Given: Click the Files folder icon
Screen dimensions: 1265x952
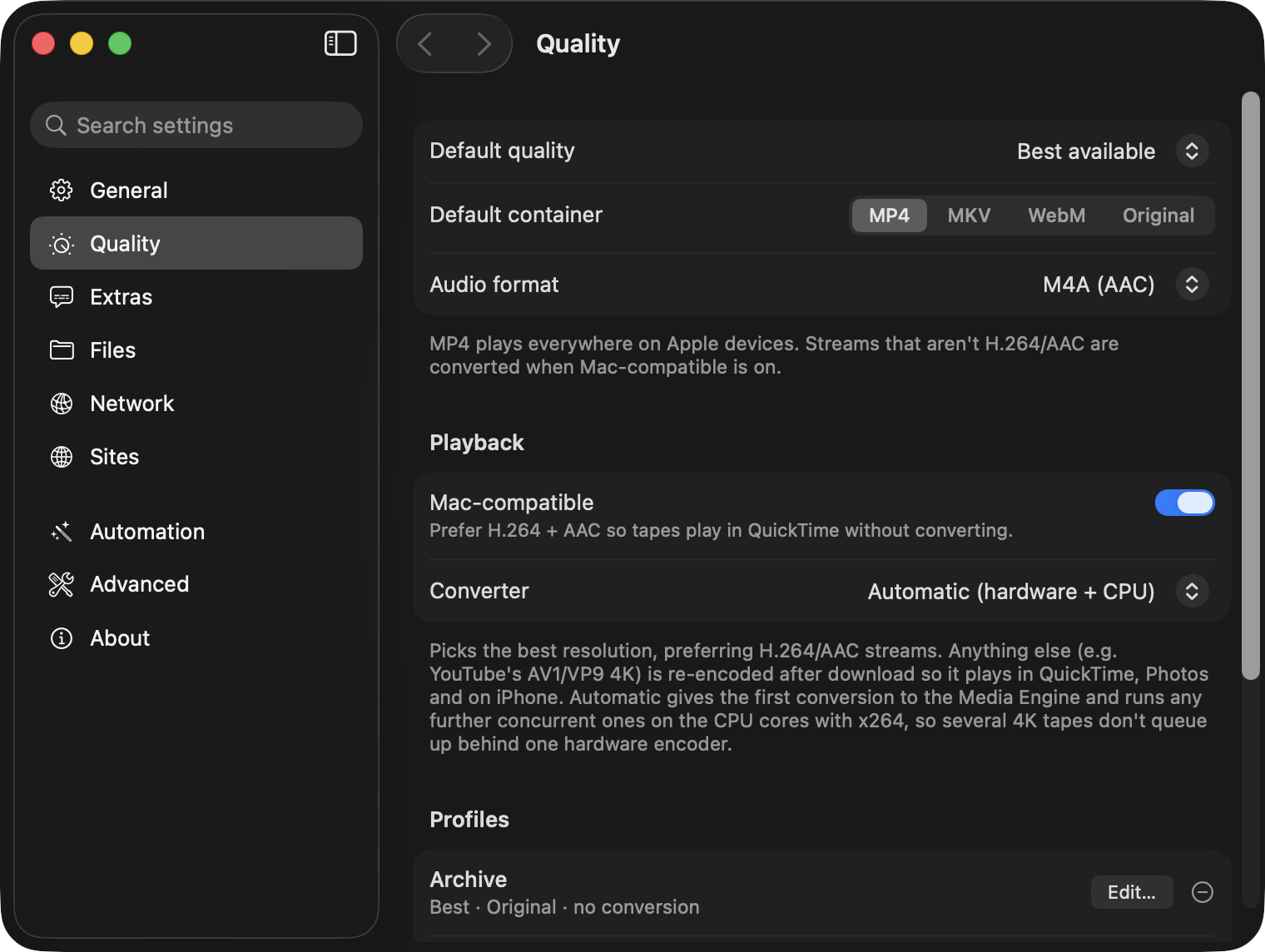Looking at the screenshot, I should (62, 350).
